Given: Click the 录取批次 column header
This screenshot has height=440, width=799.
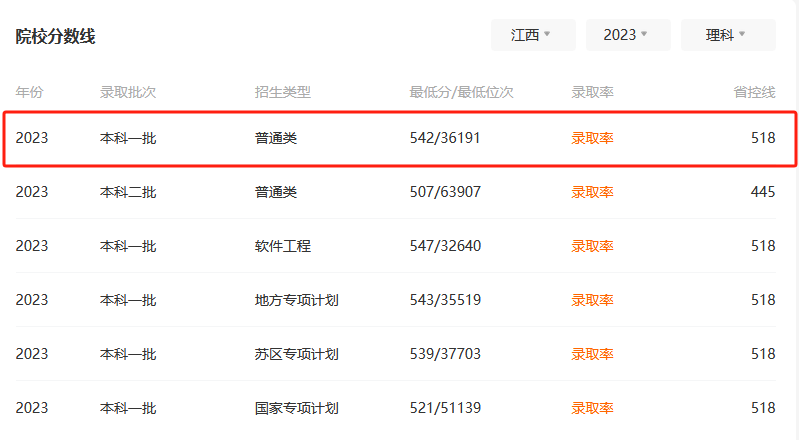Looking at the screenshot, I should tap(128, 92).
